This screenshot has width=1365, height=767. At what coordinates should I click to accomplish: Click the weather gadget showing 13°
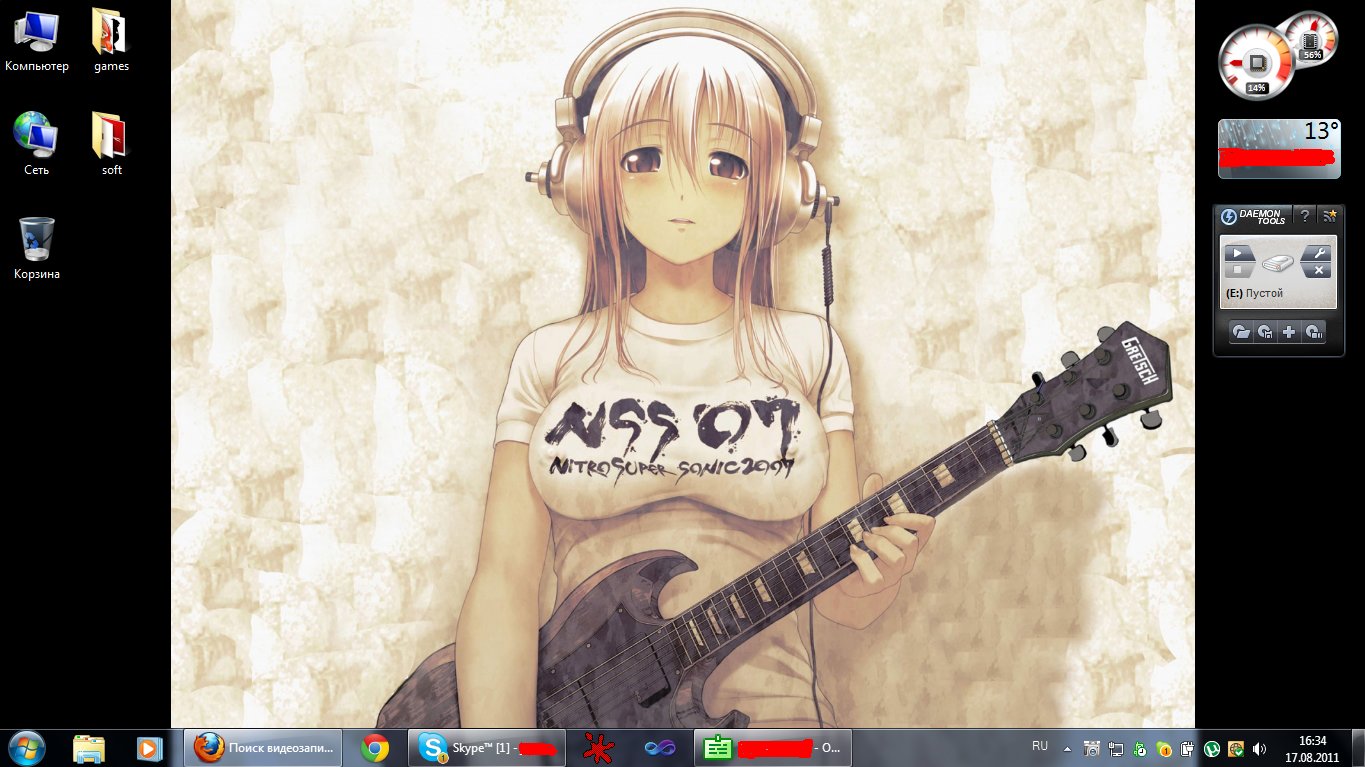tap(1279, 148)
